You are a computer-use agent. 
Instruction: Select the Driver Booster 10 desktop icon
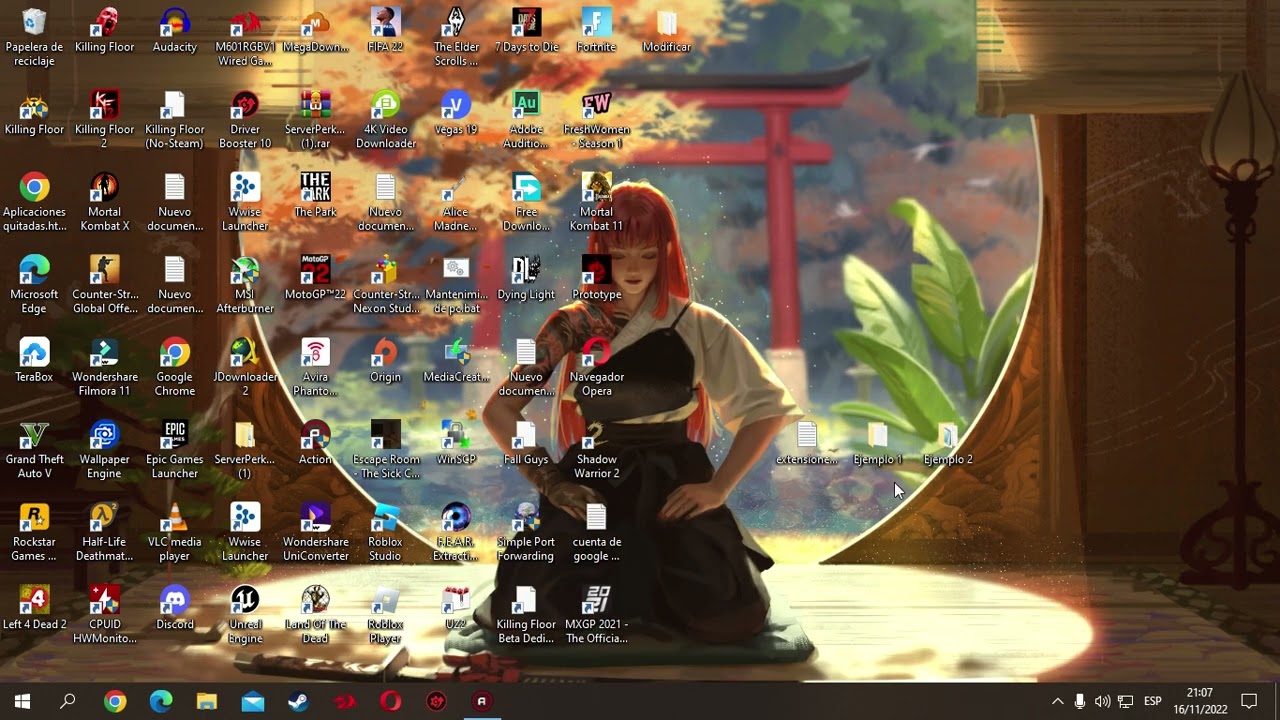(245, 120)
